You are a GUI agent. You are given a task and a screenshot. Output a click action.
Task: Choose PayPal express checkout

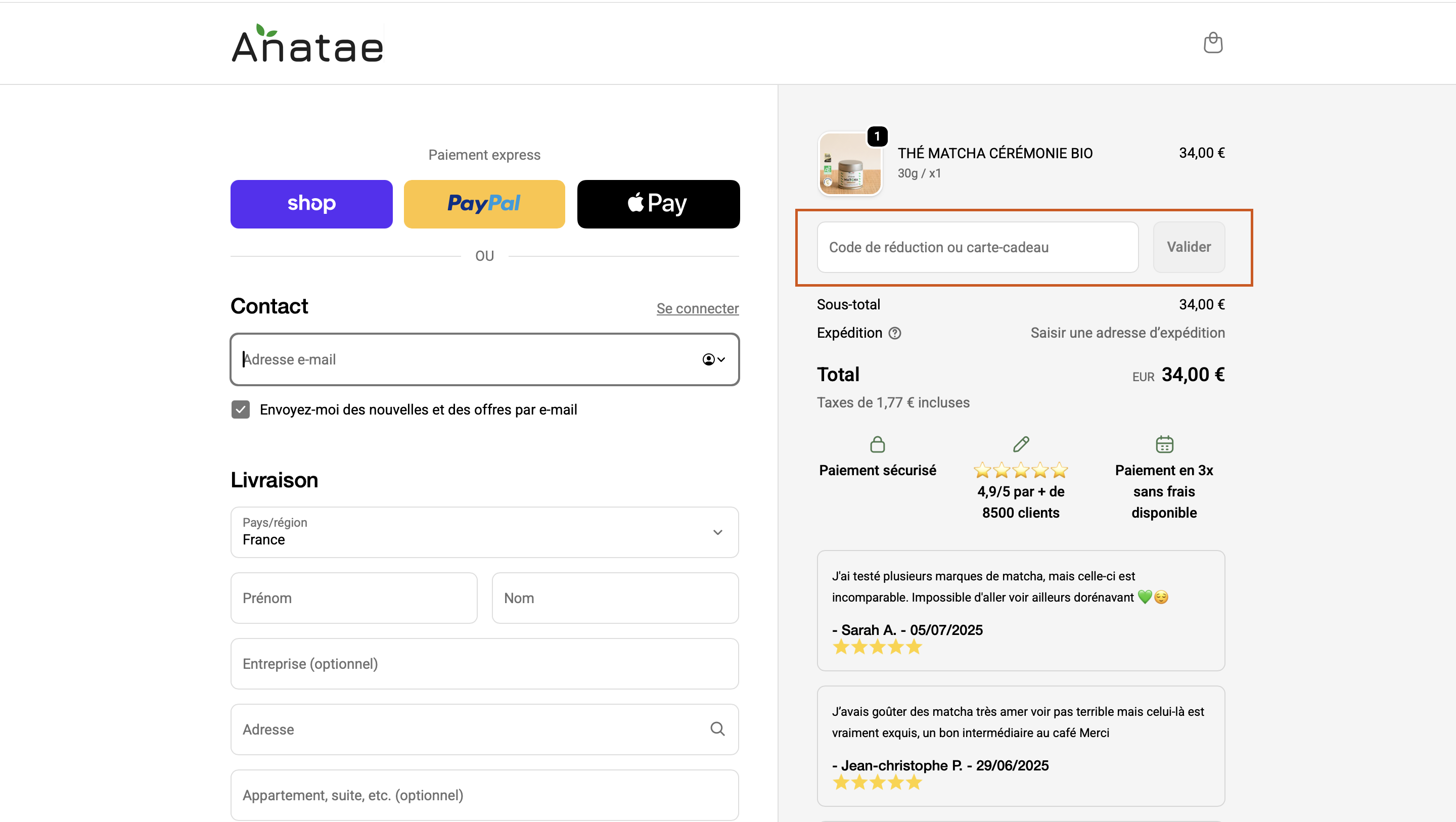pos(484,204)
